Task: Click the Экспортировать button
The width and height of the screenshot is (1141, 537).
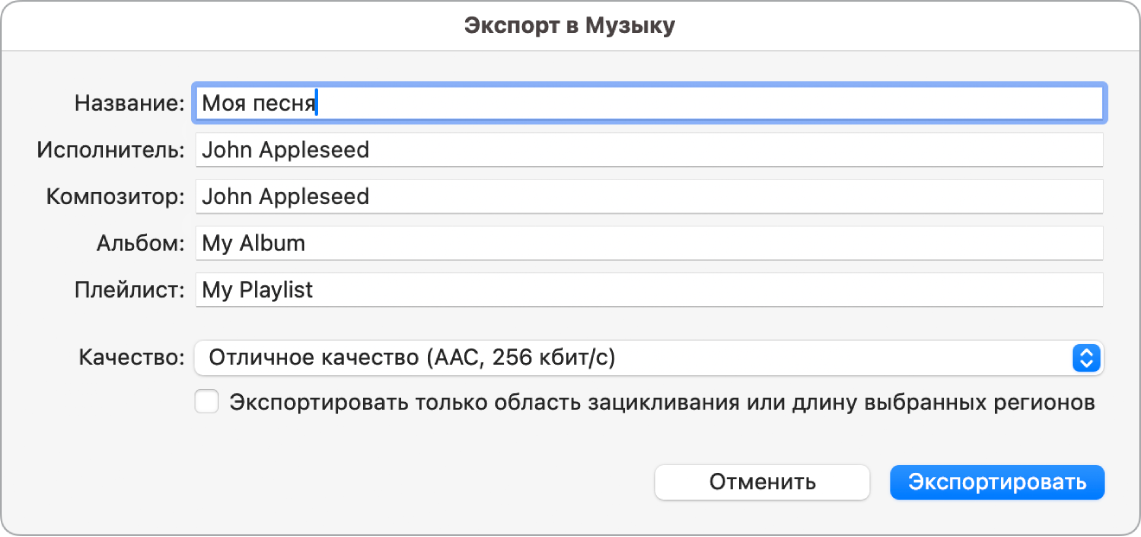Action: pos(997,482)
